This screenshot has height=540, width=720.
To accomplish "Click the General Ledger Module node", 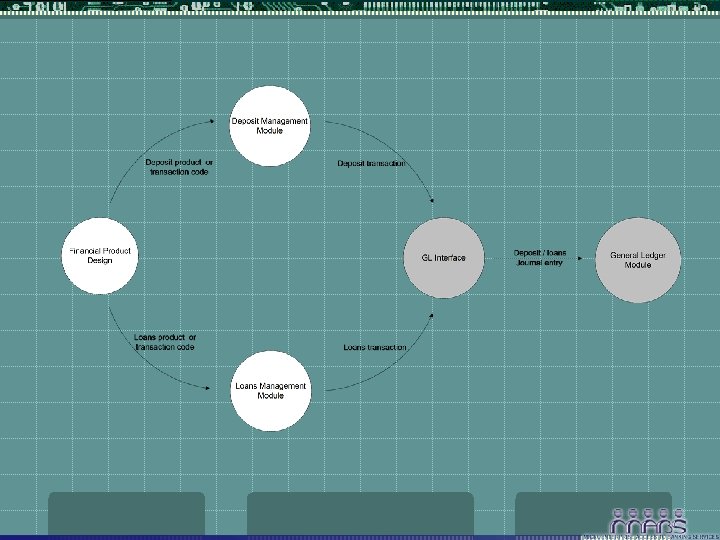I will point(638,260).
